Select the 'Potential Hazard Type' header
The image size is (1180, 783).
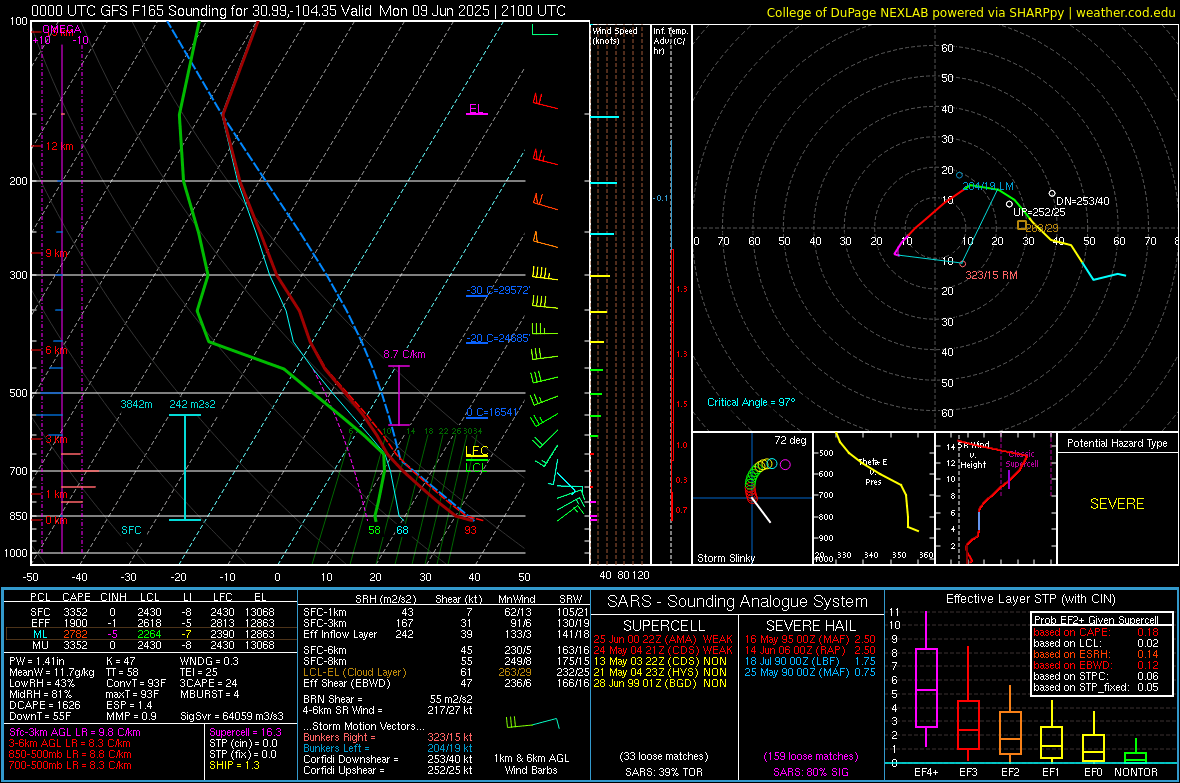1117,443
